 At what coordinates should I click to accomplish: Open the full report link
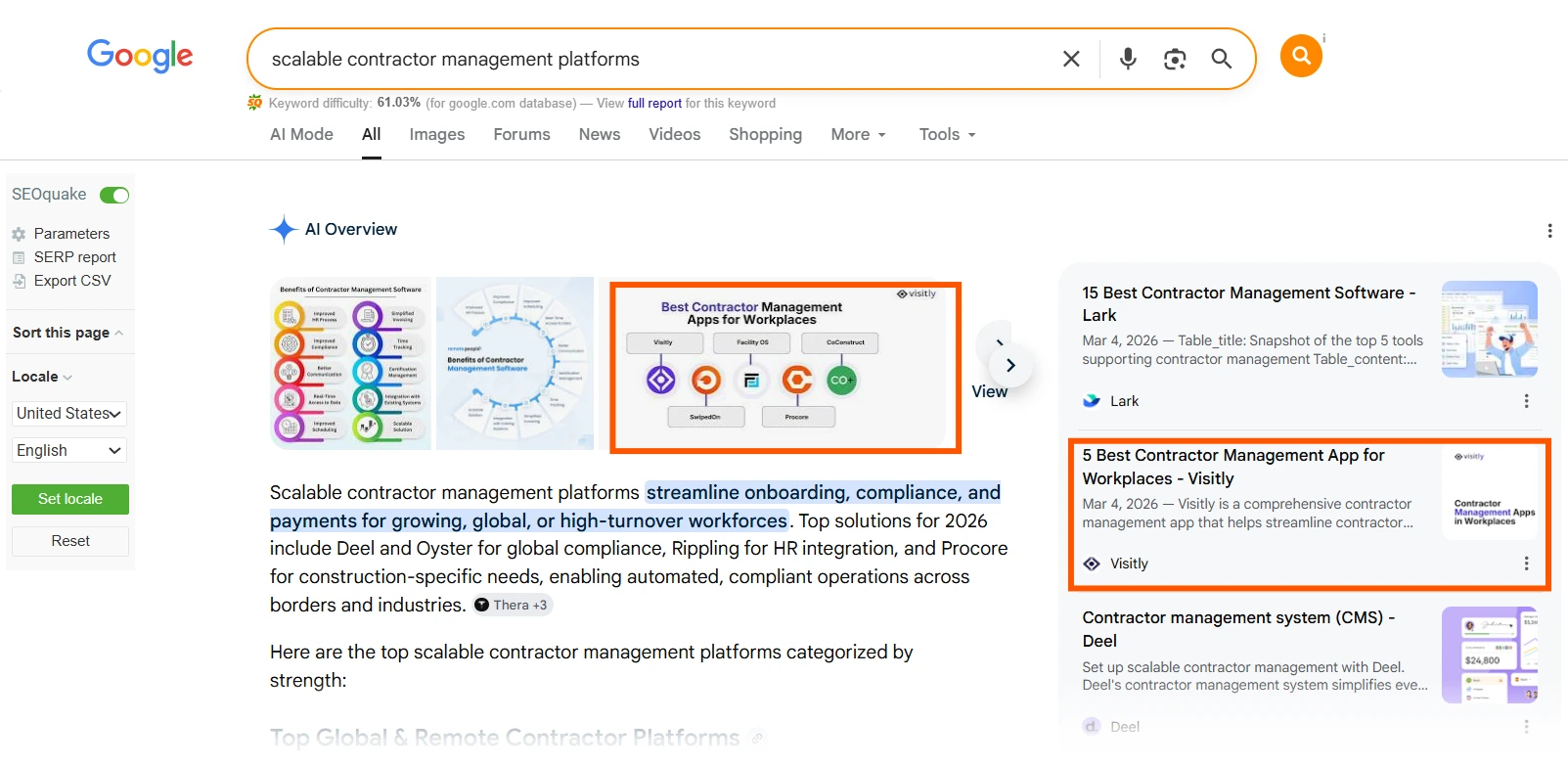654,103
